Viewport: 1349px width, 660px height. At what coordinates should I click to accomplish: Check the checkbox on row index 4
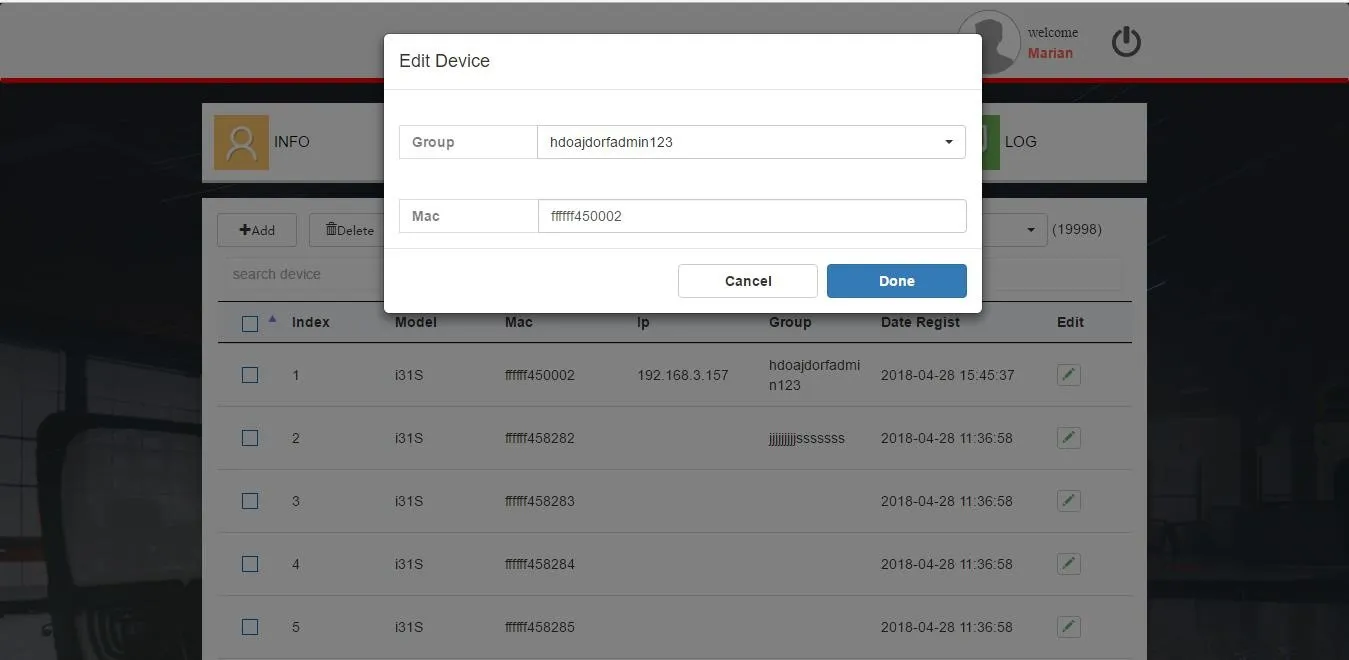[250, 563]
